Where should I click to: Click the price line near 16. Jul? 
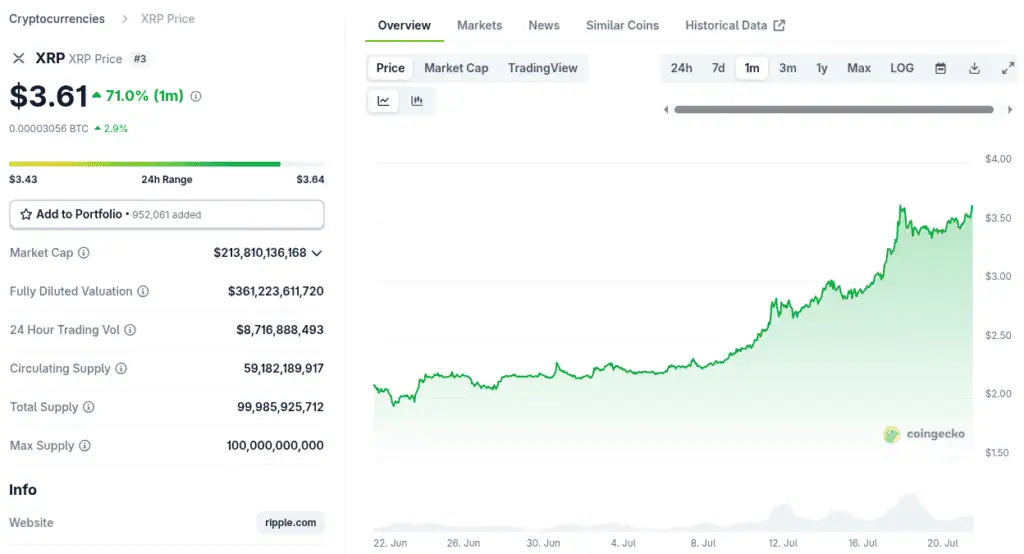pos(861,291)
